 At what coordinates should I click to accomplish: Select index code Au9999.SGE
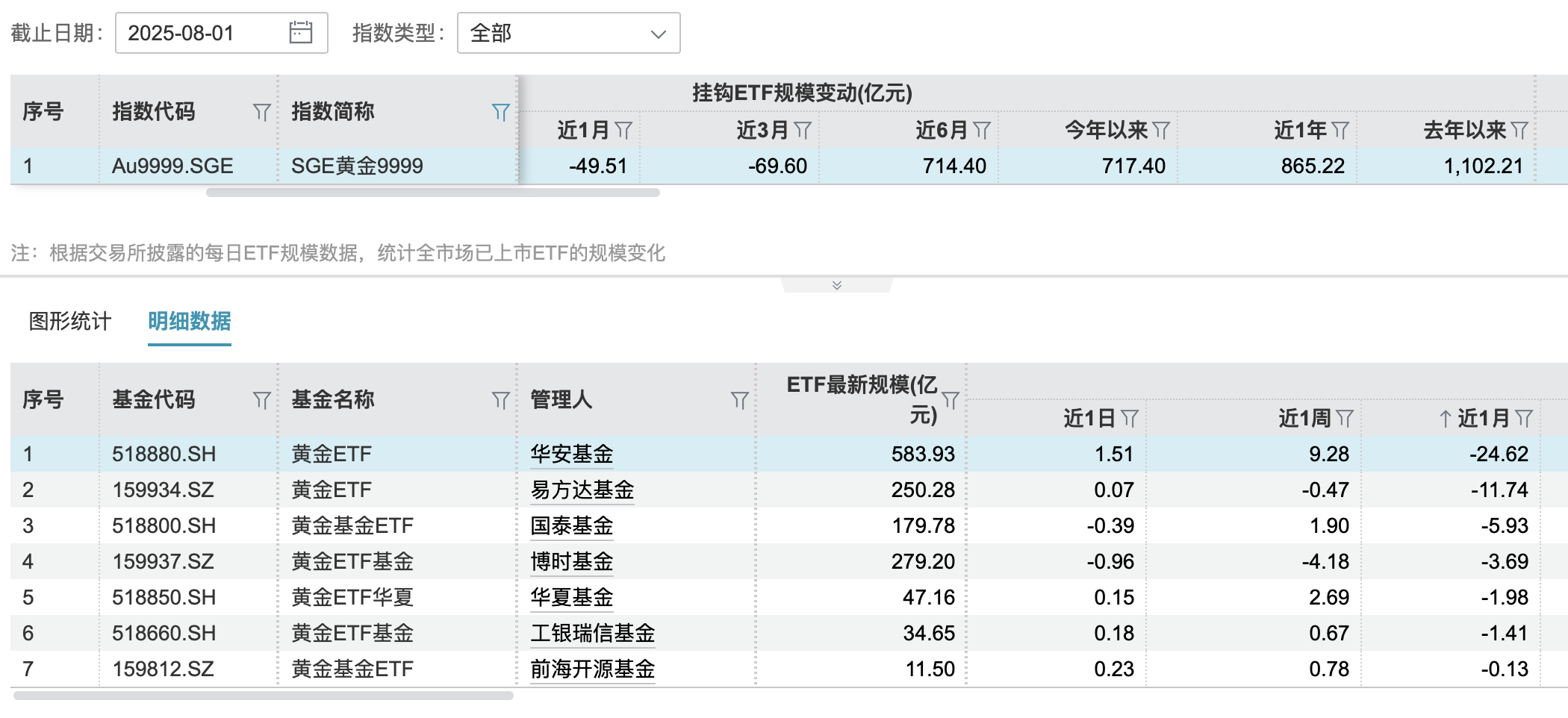pyautogui.click(x=172, y=166)
